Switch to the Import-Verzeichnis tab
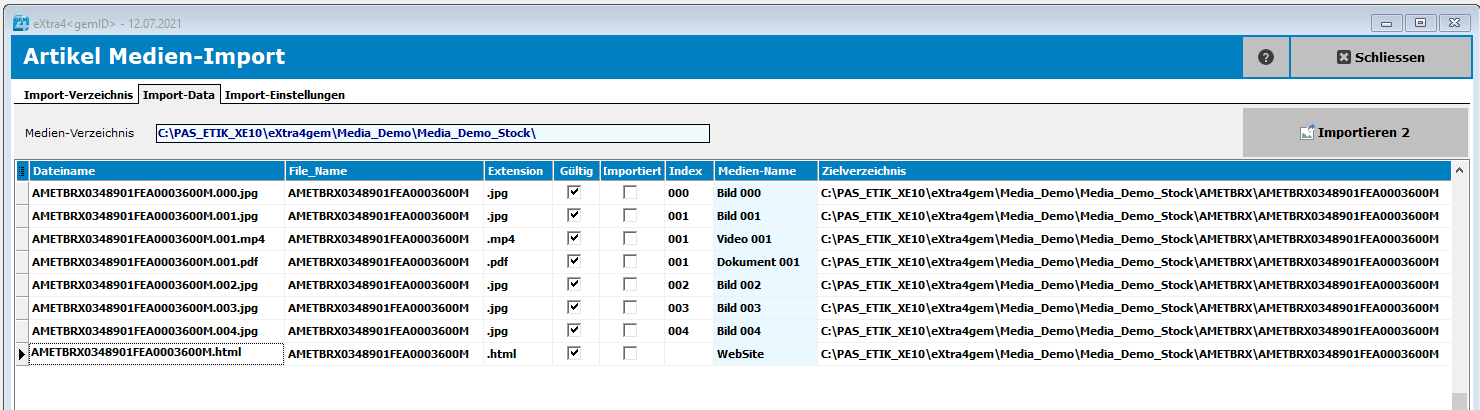 [x=78, y=95]
